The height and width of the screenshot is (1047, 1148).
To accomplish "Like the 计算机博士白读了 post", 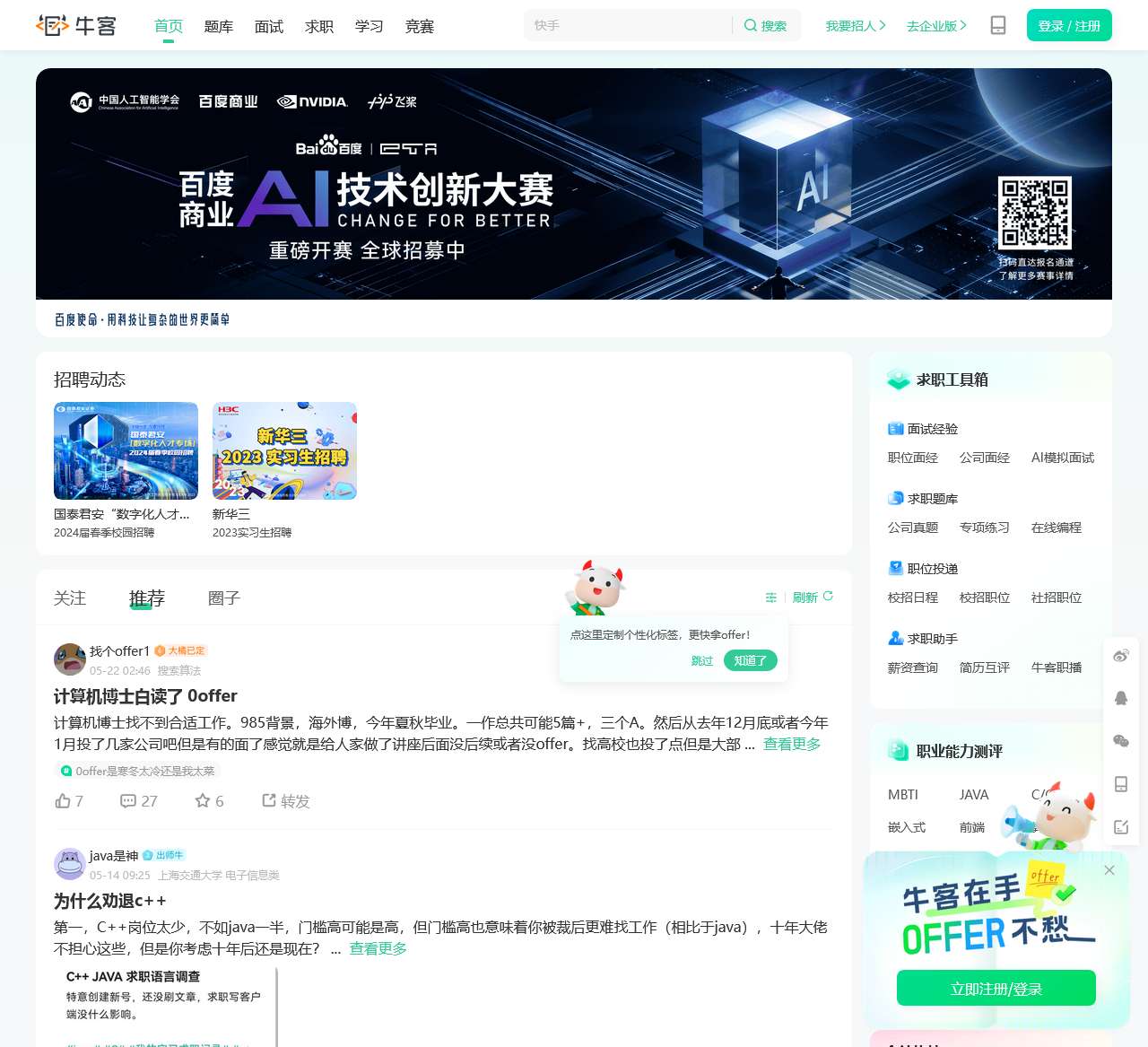I will pos(69,801).
